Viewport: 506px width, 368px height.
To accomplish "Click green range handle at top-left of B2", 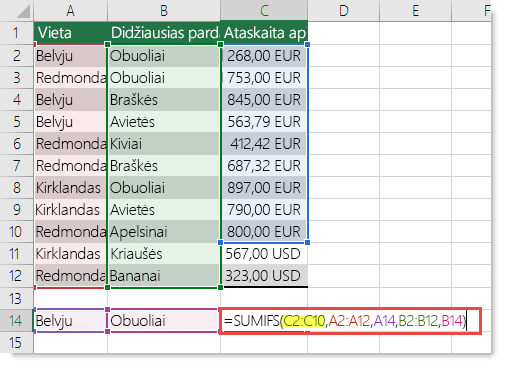I will click(107, 44).
